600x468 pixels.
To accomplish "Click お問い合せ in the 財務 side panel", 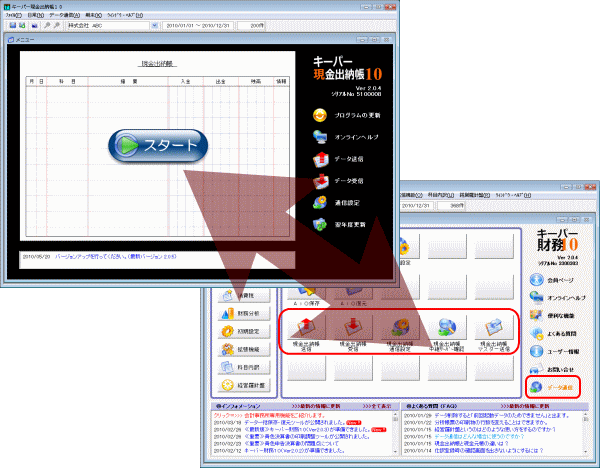I will [x=552, y=369].
